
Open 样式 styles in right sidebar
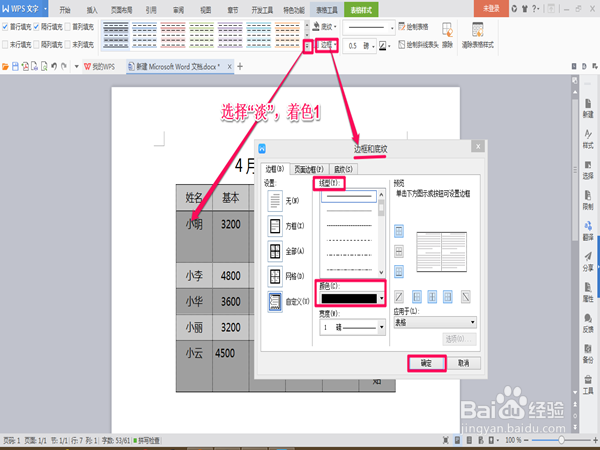point(588,139)
